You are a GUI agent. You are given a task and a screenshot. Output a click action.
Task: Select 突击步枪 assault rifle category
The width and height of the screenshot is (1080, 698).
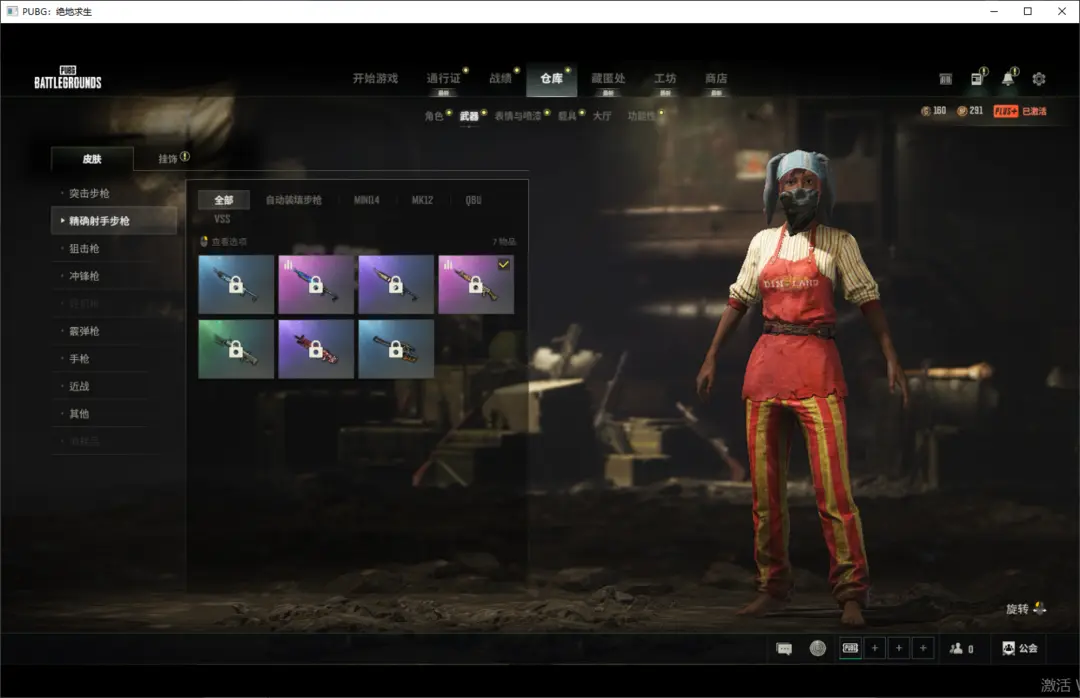pyautogui.click(x=90, y=194)
